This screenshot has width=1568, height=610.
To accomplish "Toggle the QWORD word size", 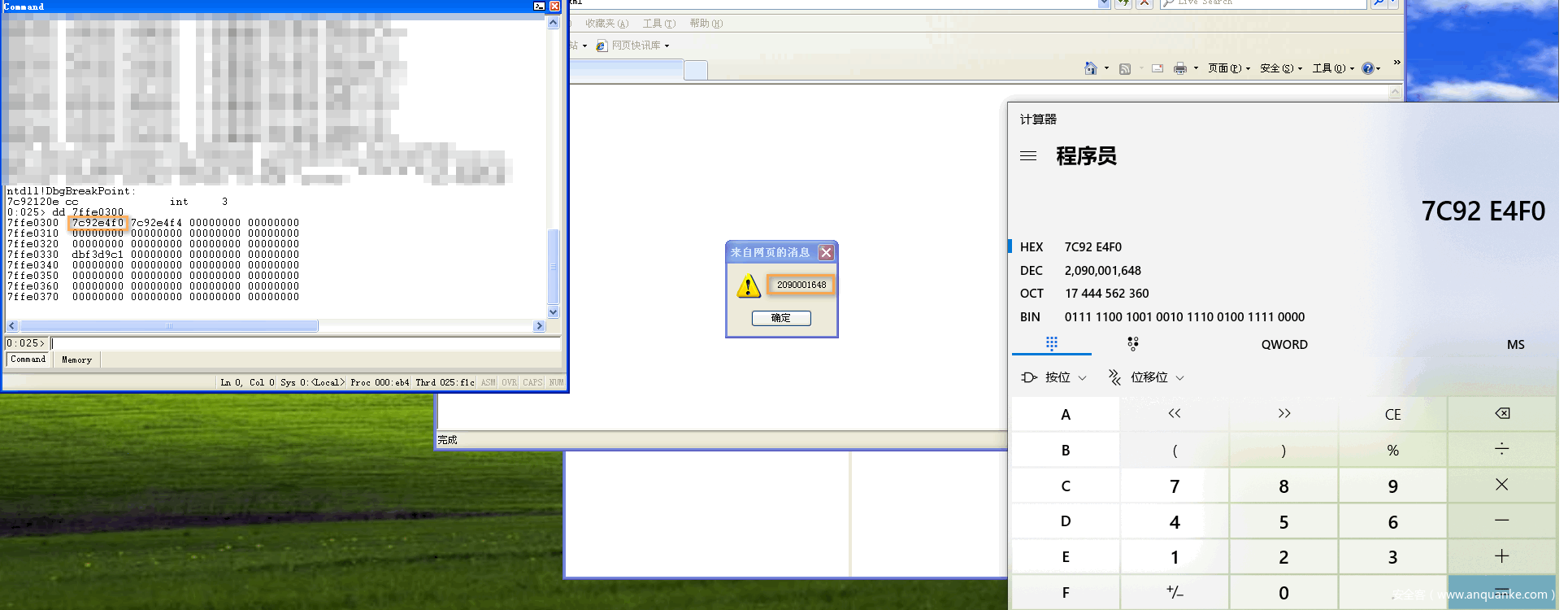I will pyautogui.click(x=1284, y=344).
